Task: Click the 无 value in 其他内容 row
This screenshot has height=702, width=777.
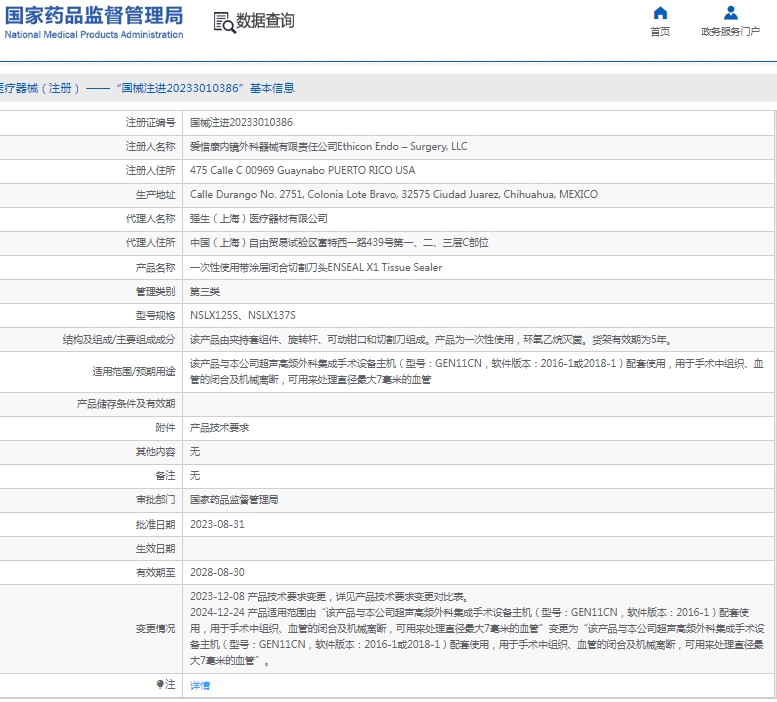Action: click(195, 452)
